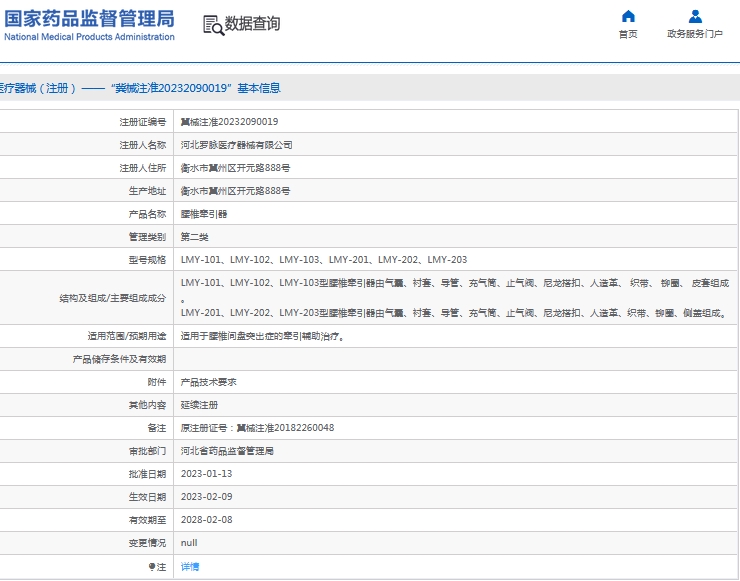
Task: Click the 适用范围/预期用途 label
Action: point(126,336)
